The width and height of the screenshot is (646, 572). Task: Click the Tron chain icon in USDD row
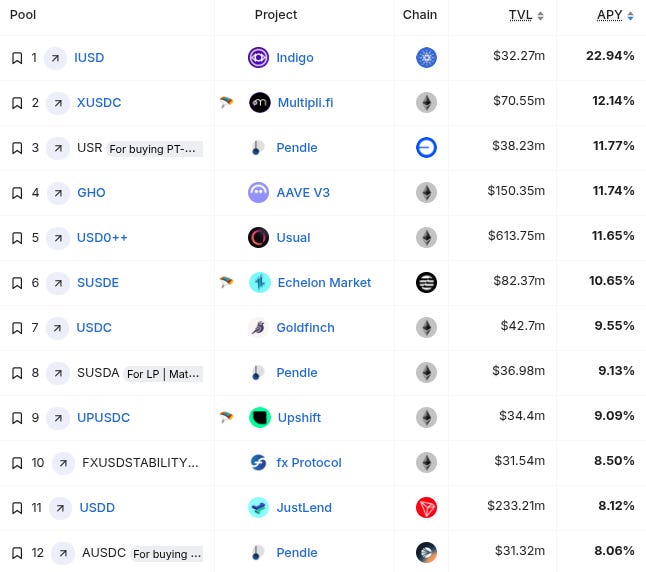[426, 508]
